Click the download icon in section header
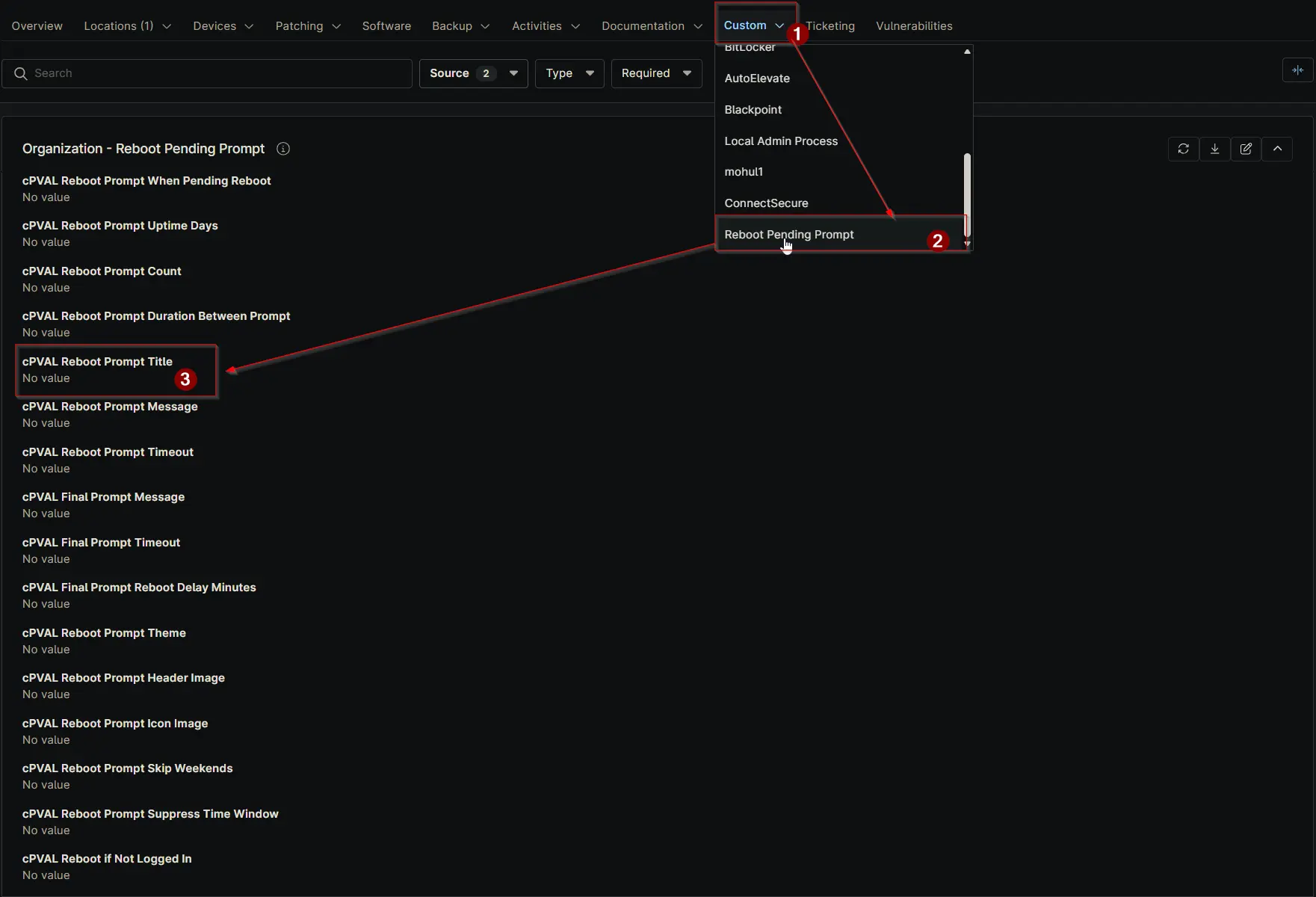 tap(1214, 149)
